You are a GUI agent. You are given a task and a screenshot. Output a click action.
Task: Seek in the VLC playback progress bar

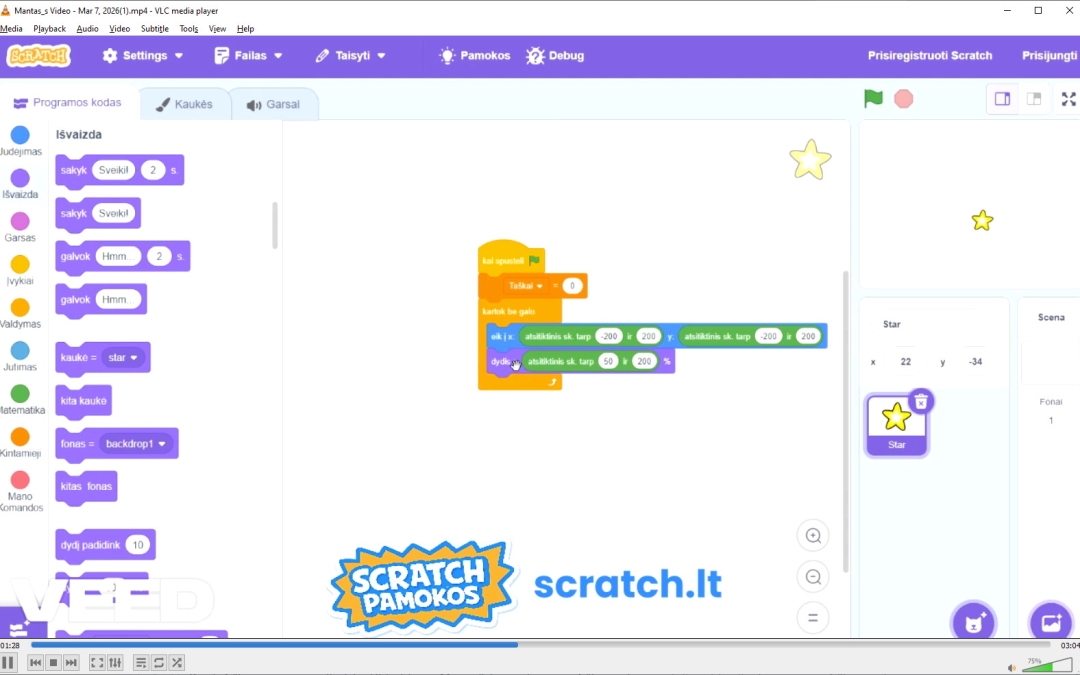point(540,645)
